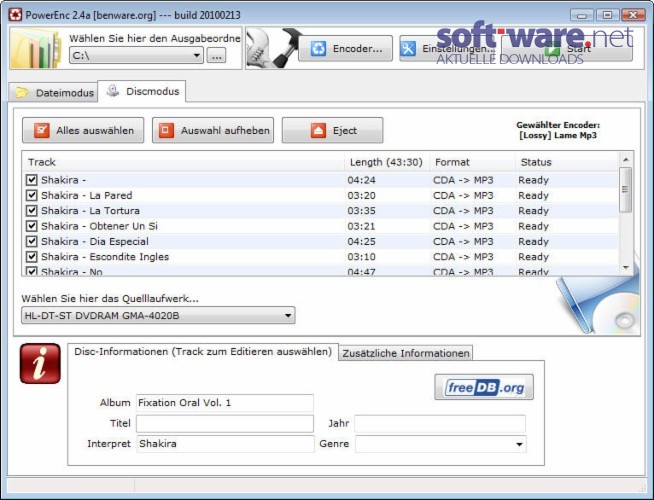This screenshot has height=500, width=654.
Task: Switch to the Dateimodus tab
Action: click(x=53, y=93)
